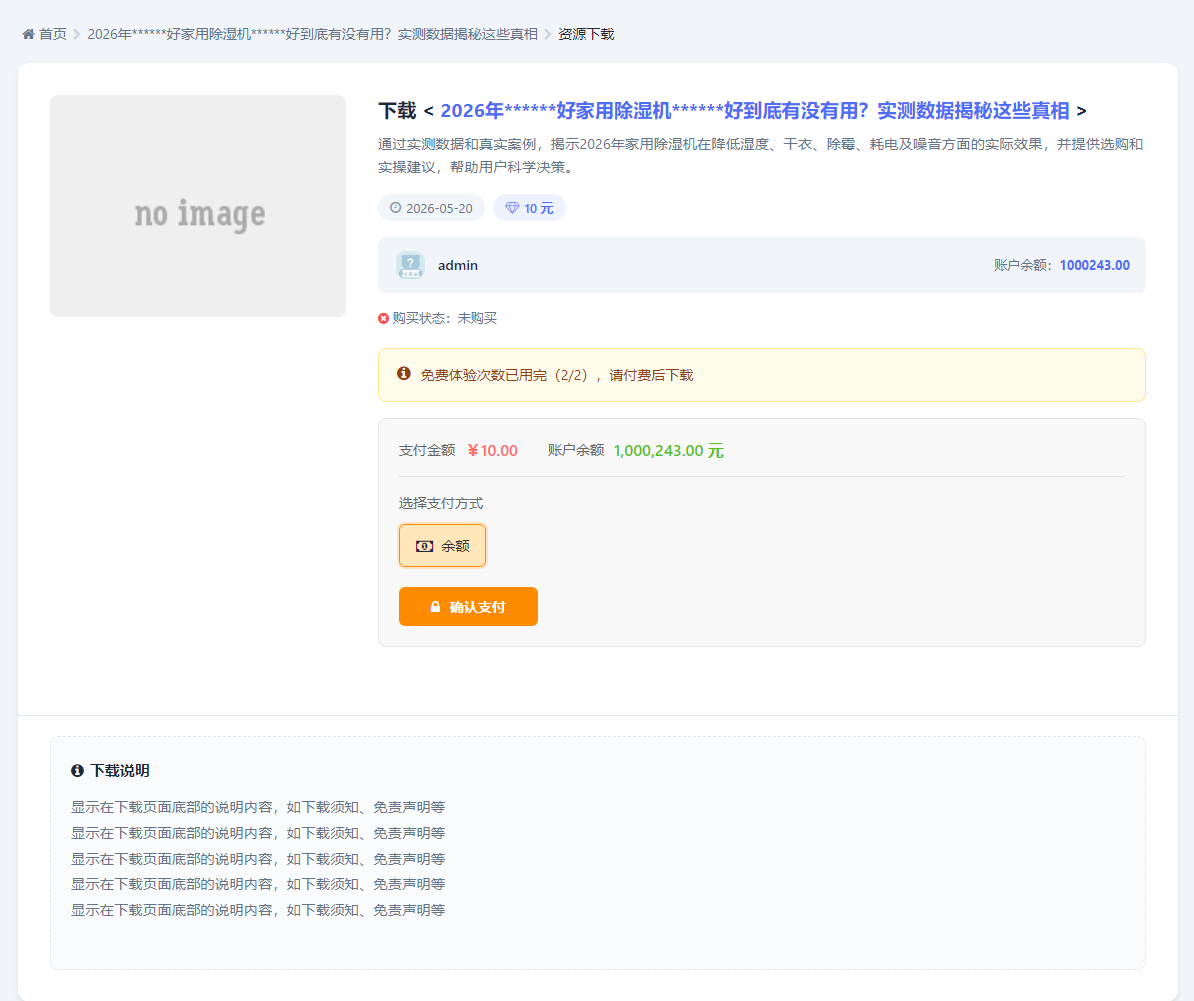Viewport: 1194px width, 1001px height.
Task: Click the 下载说明 heading
Action: pyautogui.click(x=120, y=770)
